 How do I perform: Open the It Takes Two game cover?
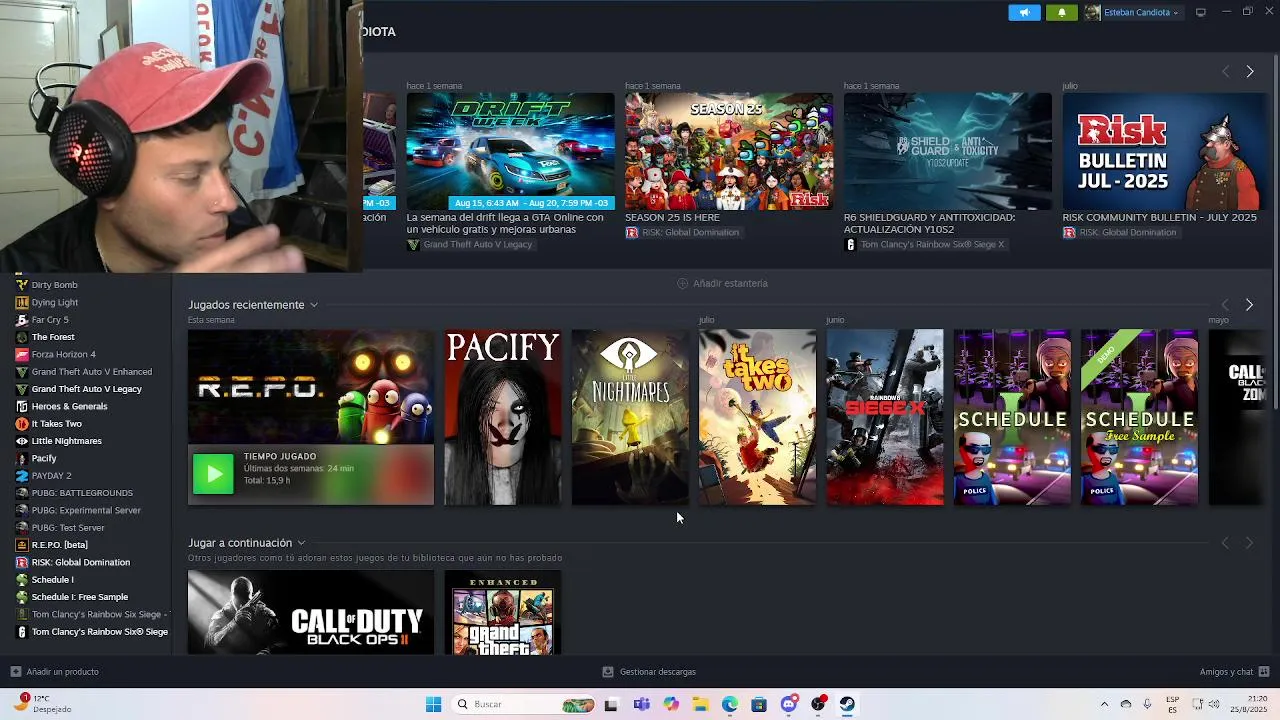point(757,417)
